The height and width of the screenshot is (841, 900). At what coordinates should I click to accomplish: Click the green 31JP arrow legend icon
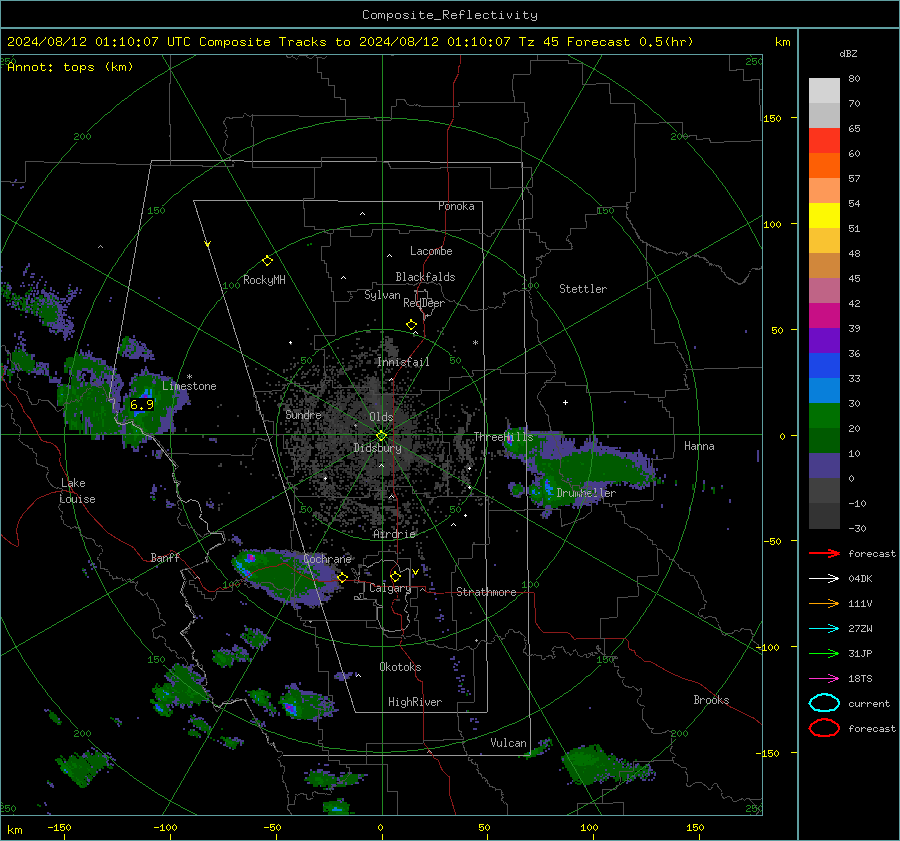[x=824, y=653]
